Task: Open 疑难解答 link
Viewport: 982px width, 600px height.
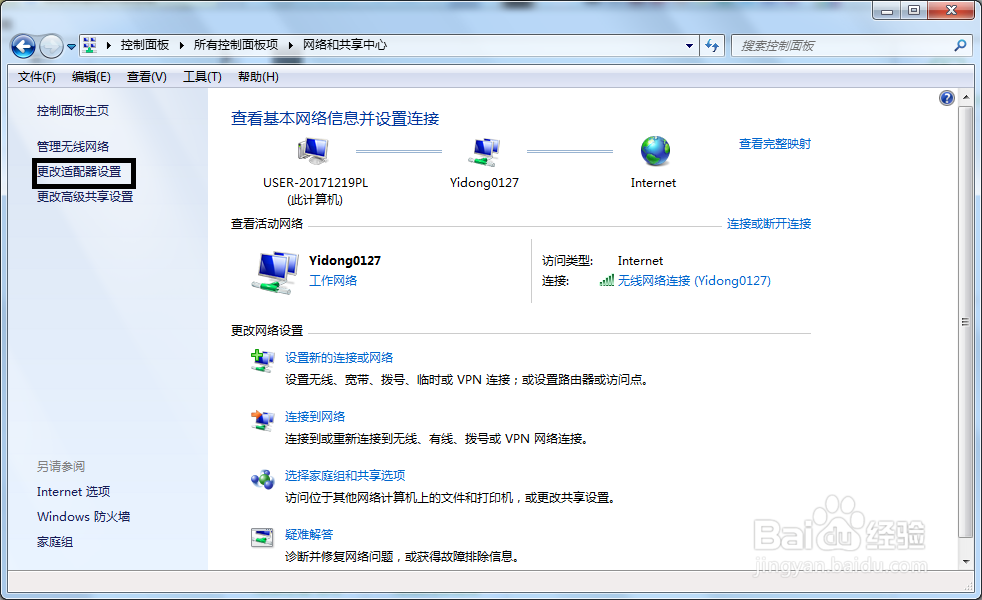Action: (309, 534)
